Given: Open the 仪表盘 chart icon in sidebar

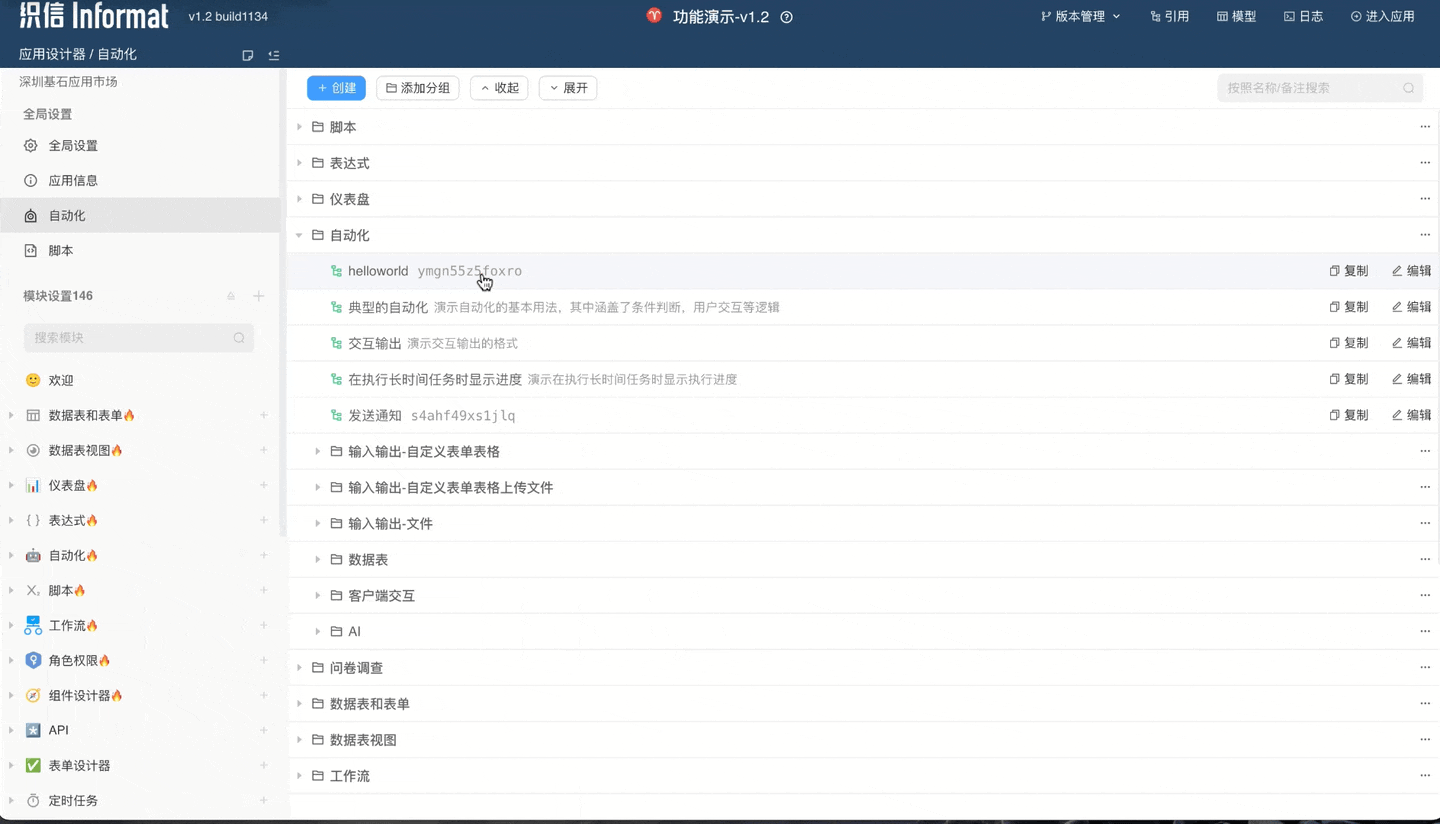Looking at the screenshot, I should point(31,485).
